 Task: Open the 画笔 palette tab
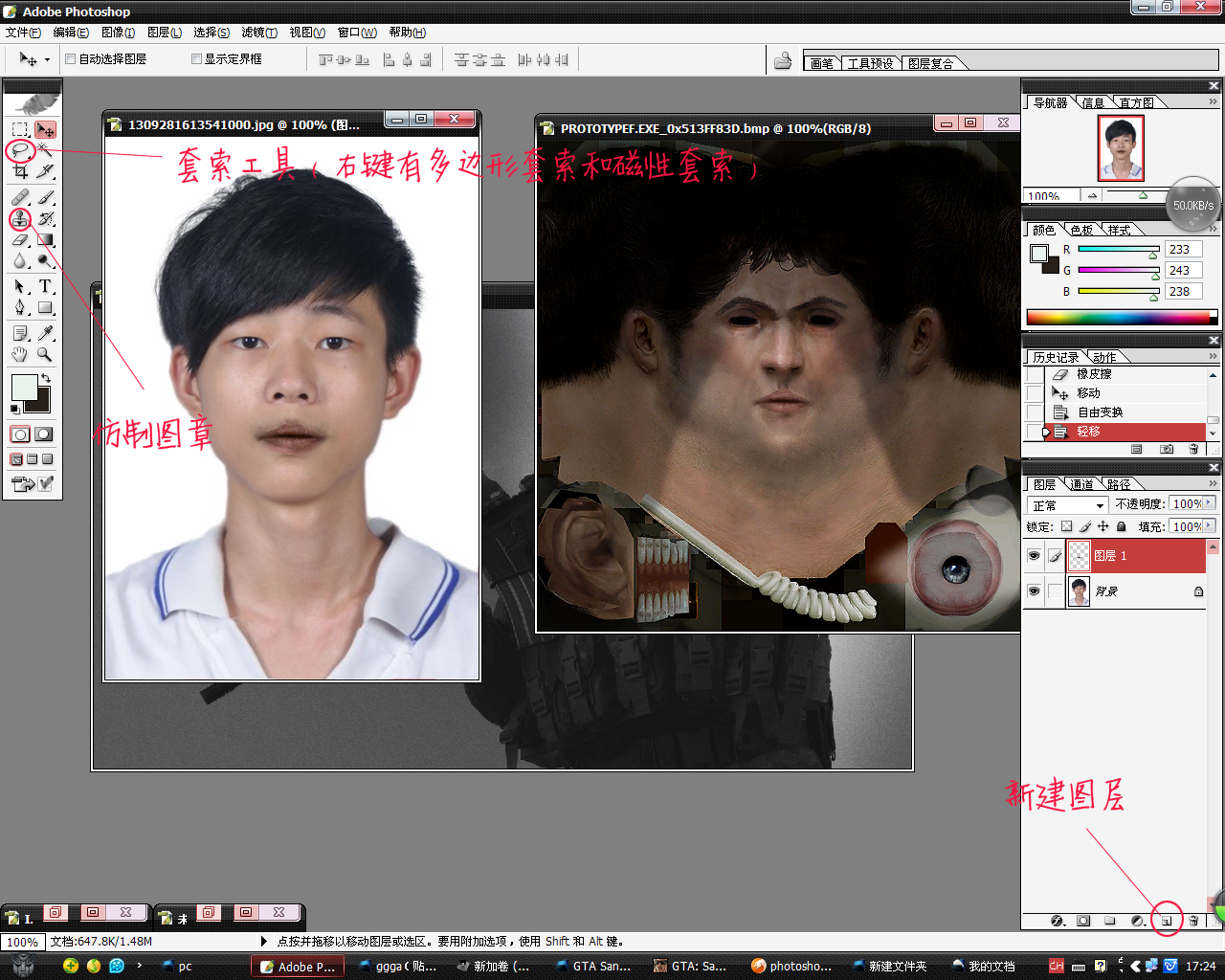click(x=822, y=63)
